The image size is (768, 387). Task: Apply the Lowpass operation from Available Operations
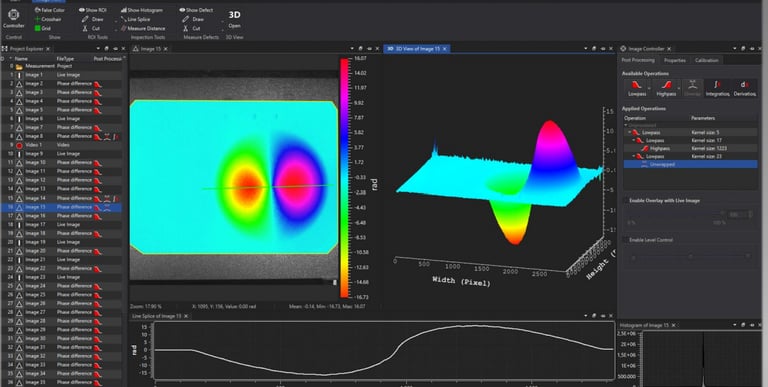(x=637, y=88)
